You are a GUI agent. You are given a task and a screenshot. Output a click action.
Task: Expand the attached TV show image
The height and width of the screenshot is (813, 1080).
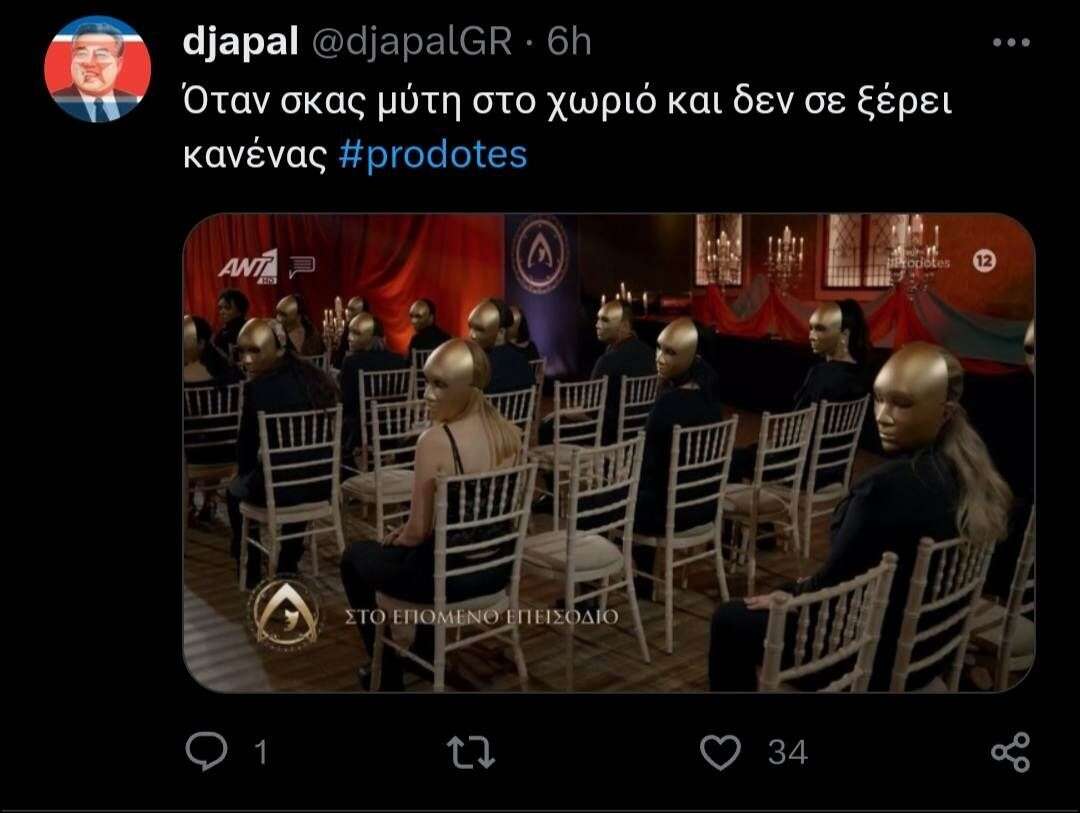(x=609, y=453)
